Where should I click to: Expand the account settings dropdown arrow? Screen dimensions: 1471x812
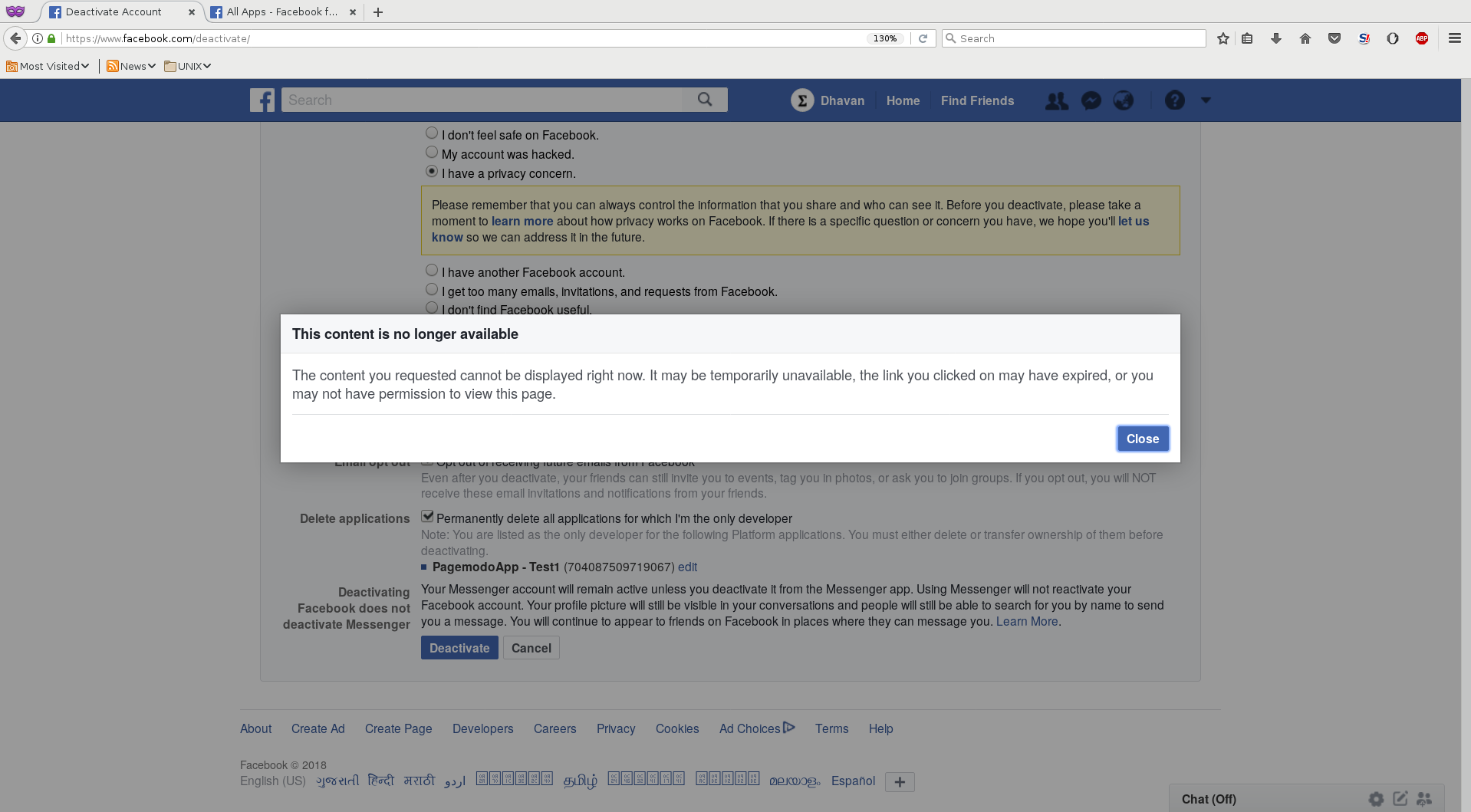coord(1206,100)
